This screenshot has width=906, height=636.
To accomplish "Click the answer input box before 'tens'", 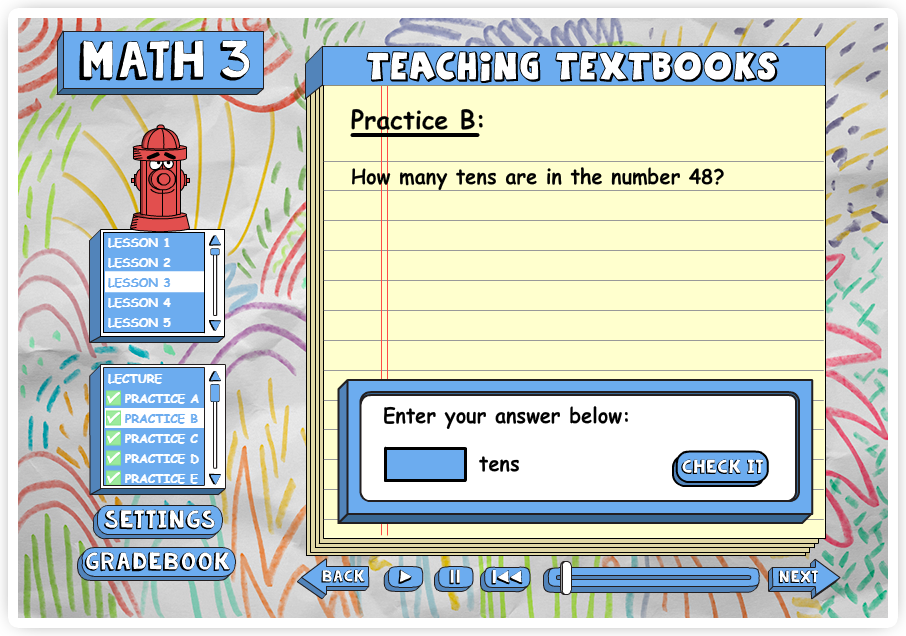I will click(425, 463).
